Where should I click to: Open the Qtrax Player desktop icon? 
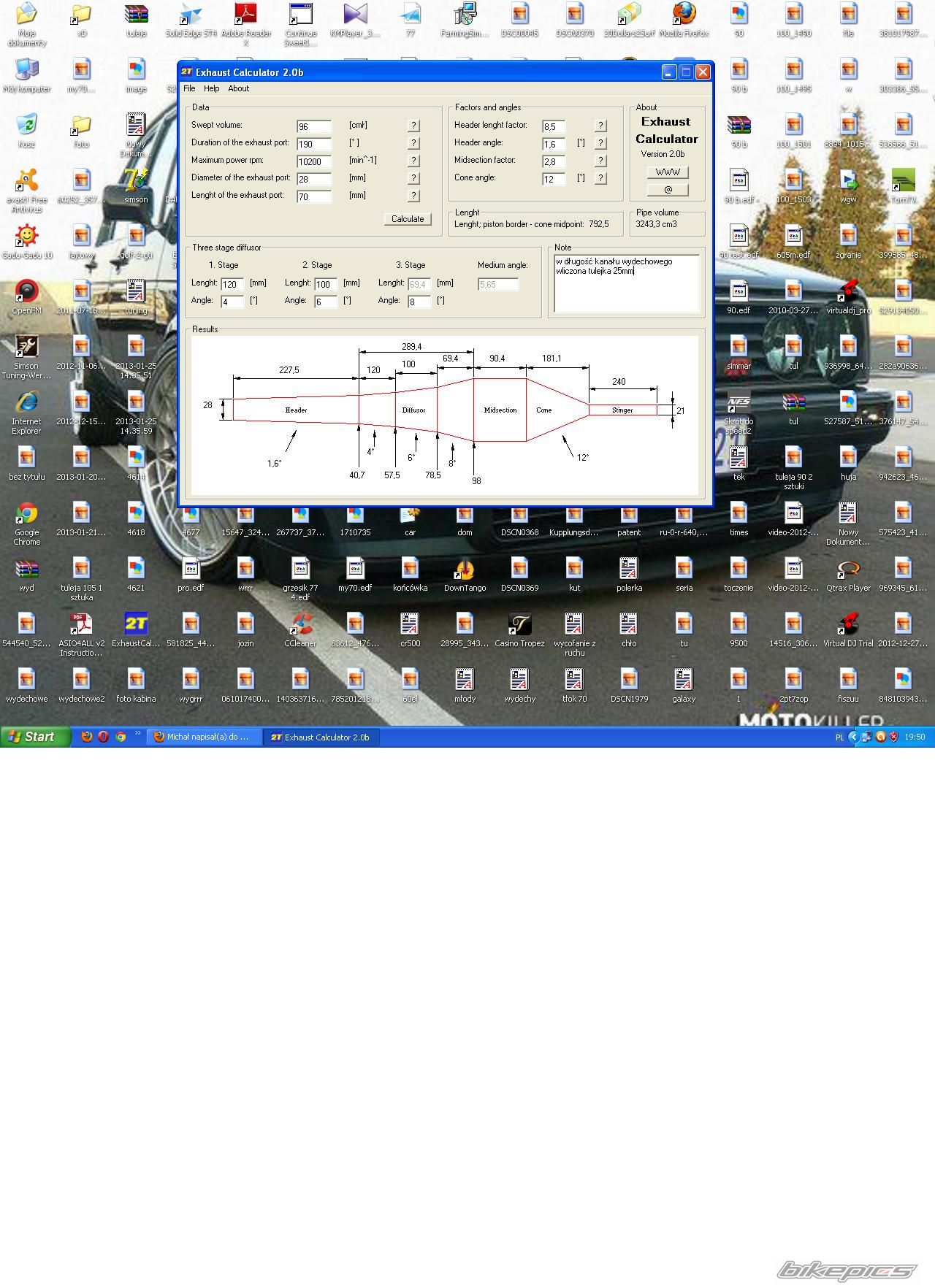click(x=848, y=570)
